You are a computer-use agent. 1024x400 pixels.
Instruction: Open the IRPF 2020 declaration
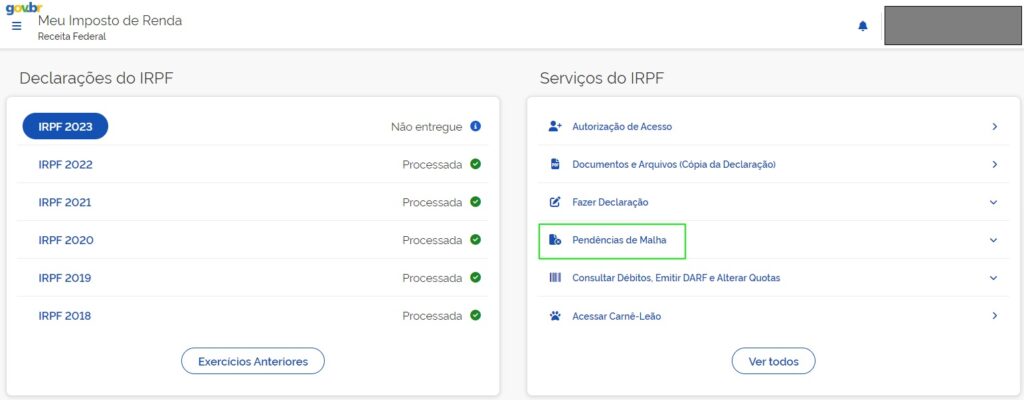click(65, 241)
